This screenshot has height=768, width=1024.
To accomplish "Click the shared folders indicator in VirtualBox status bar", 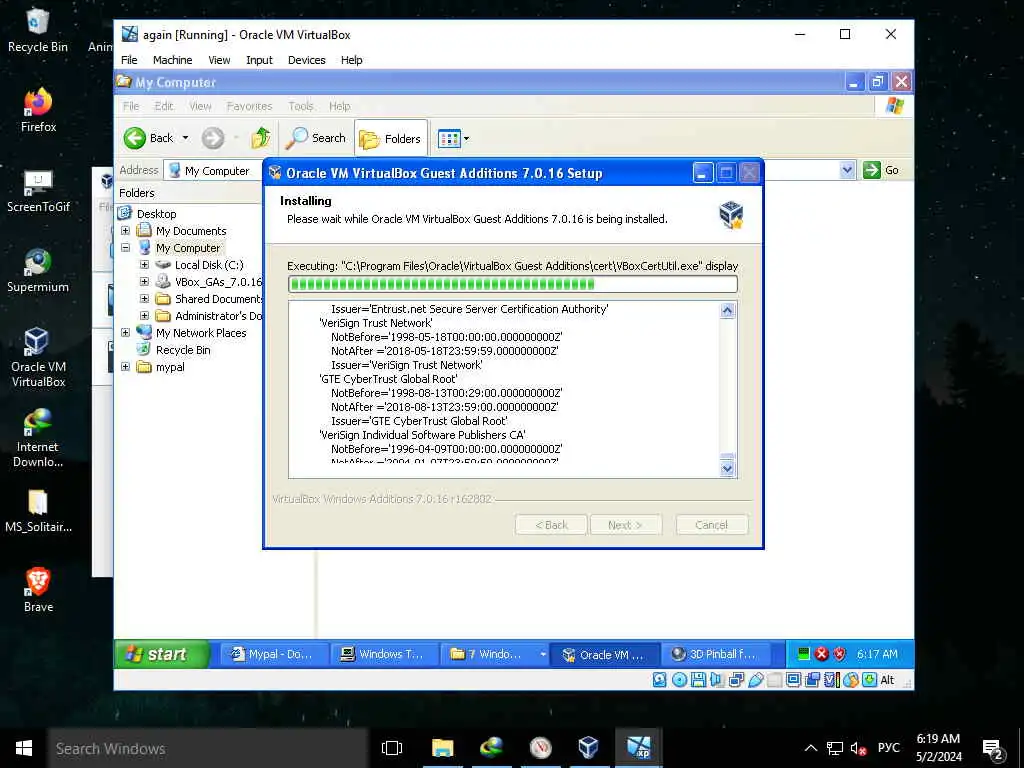I will click(775, 680).
